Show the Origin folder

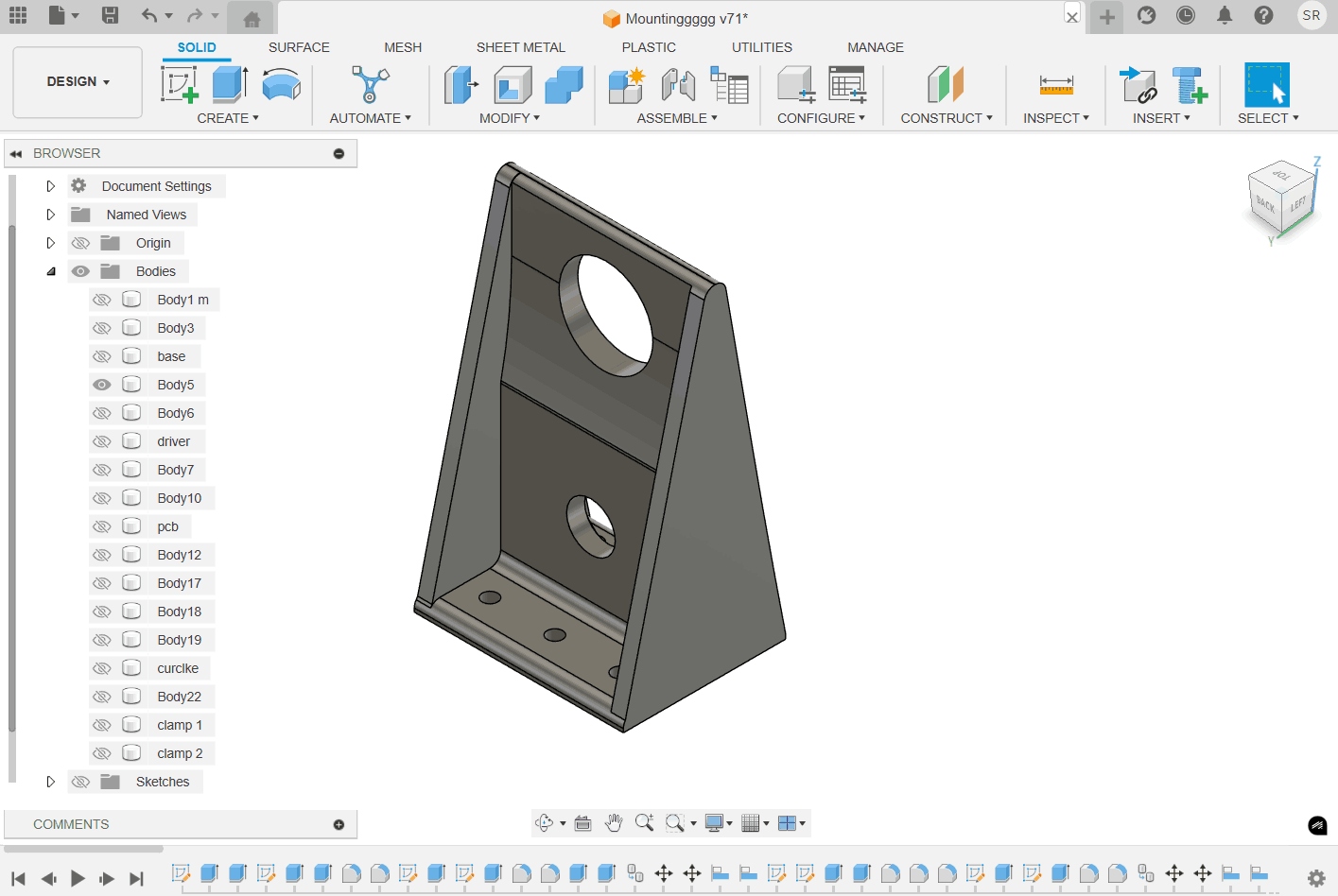click(x=80, y=243)
